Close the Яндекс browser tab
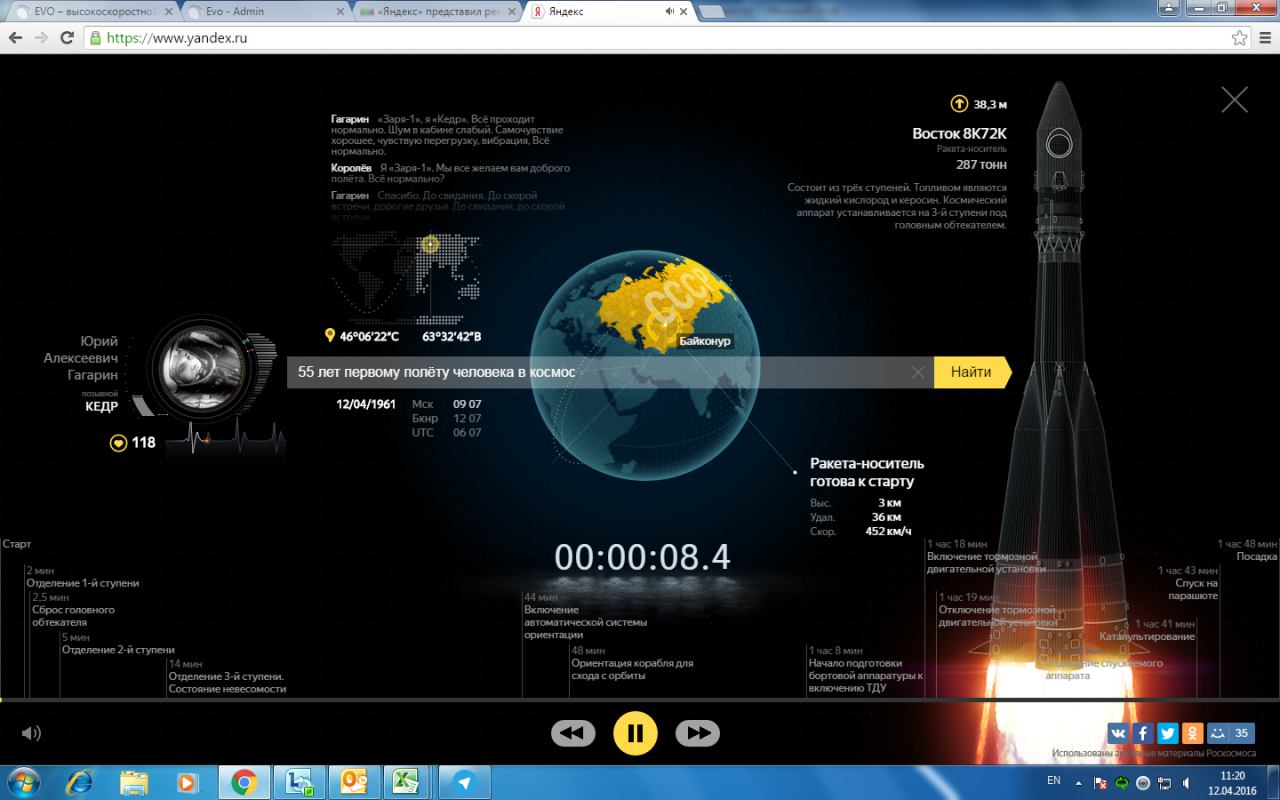1280x800 pixels. pos(683,11)
